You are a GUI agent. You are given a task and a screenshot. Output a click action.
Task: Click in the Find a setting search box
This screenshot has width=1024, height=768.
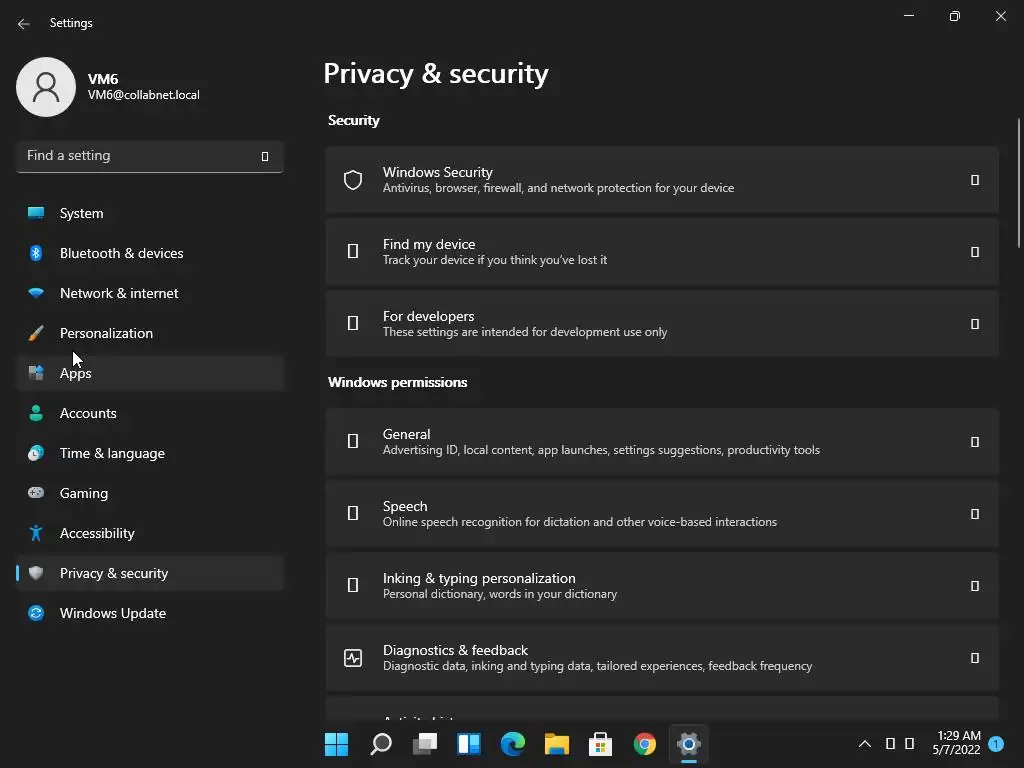150,156
